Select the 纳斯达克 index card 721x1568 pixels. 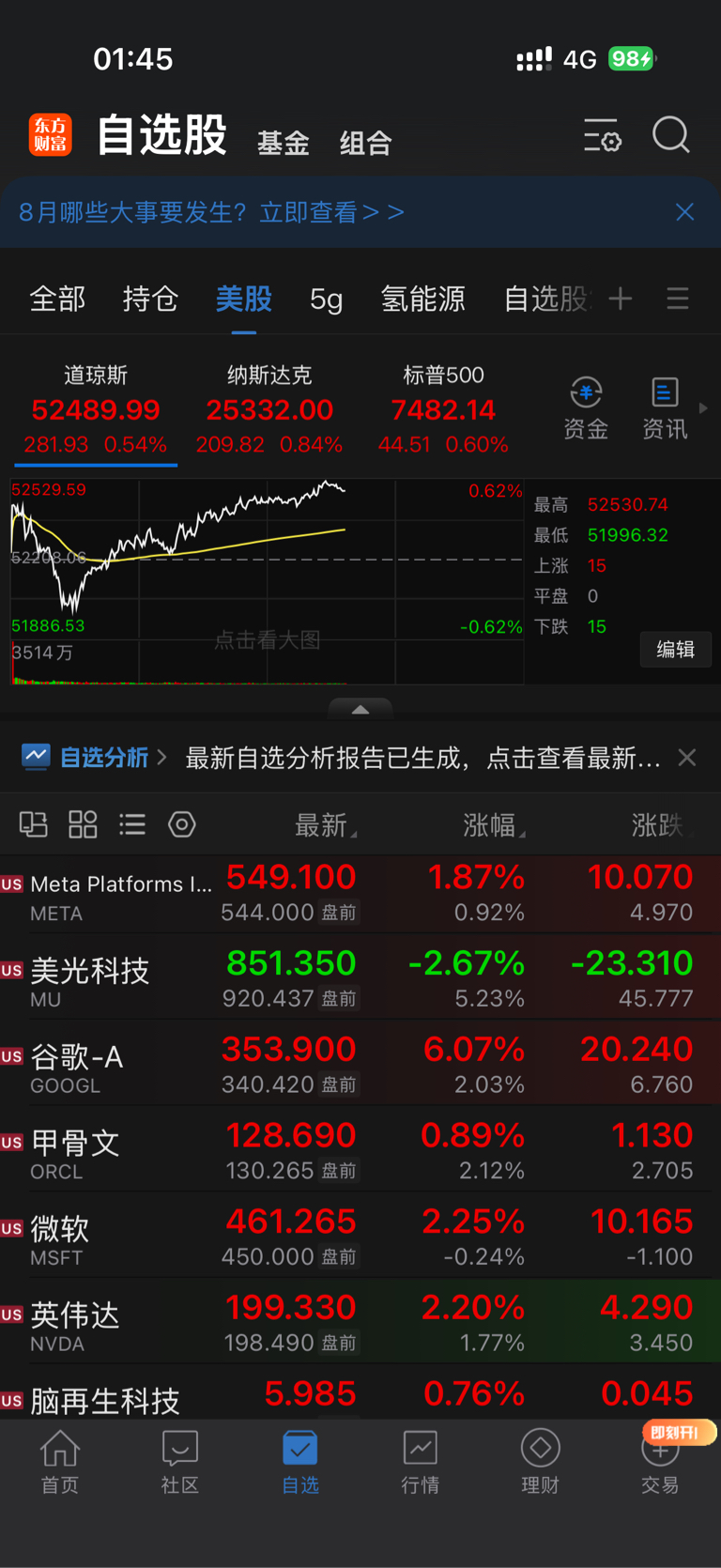269,410
